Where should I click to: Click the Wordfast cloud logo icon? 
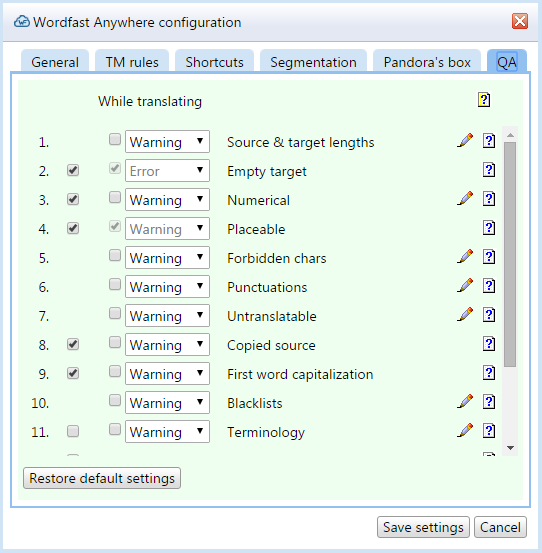click(22, 22)
